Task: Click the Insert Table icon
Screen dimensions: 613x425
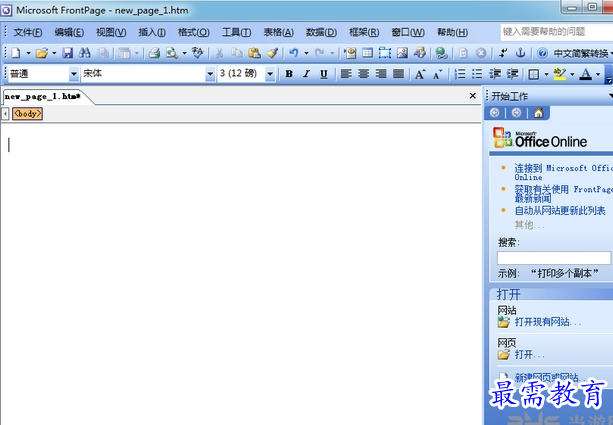Action: tap(367, 53)
